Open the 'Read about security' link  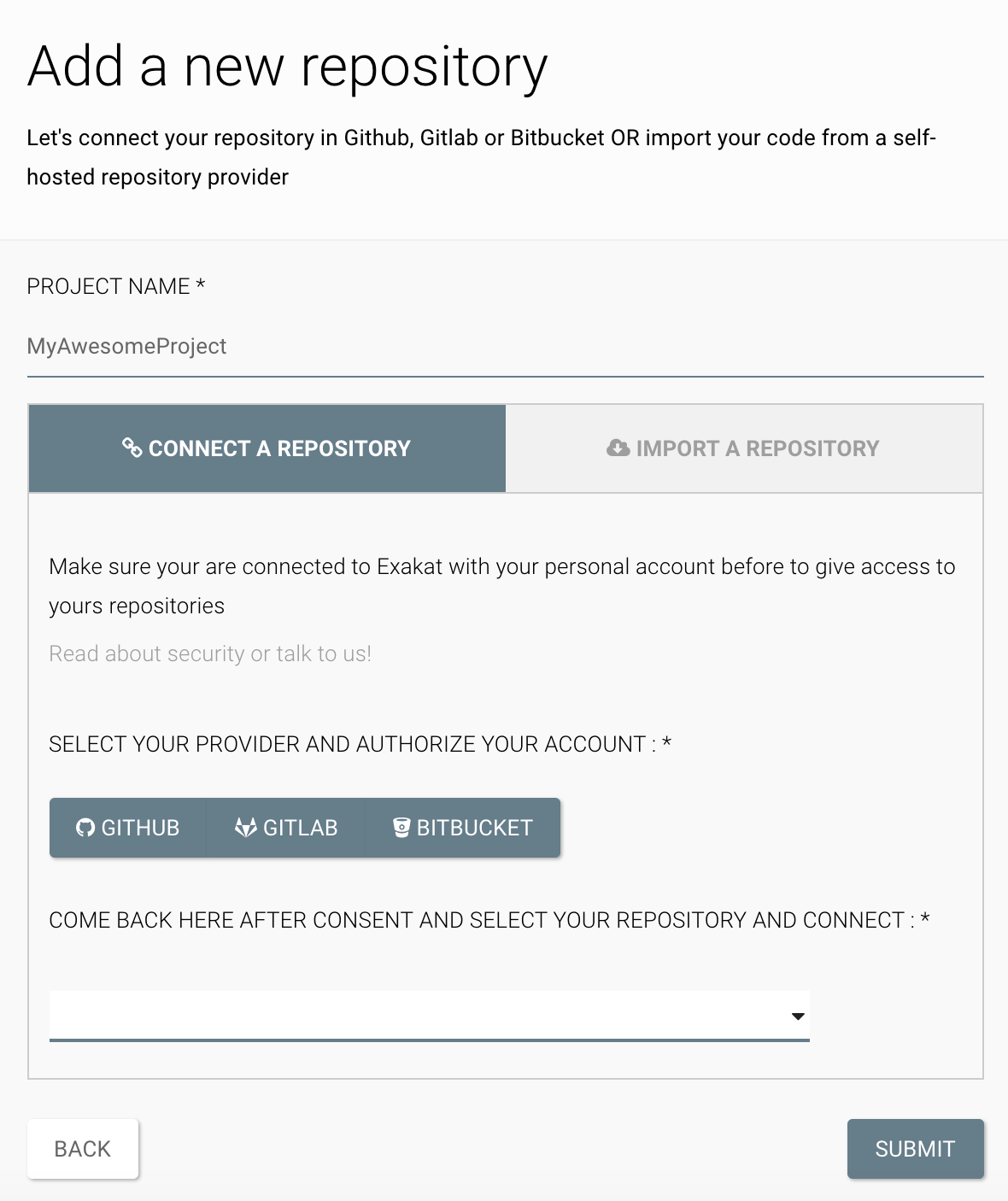[146, 653]
